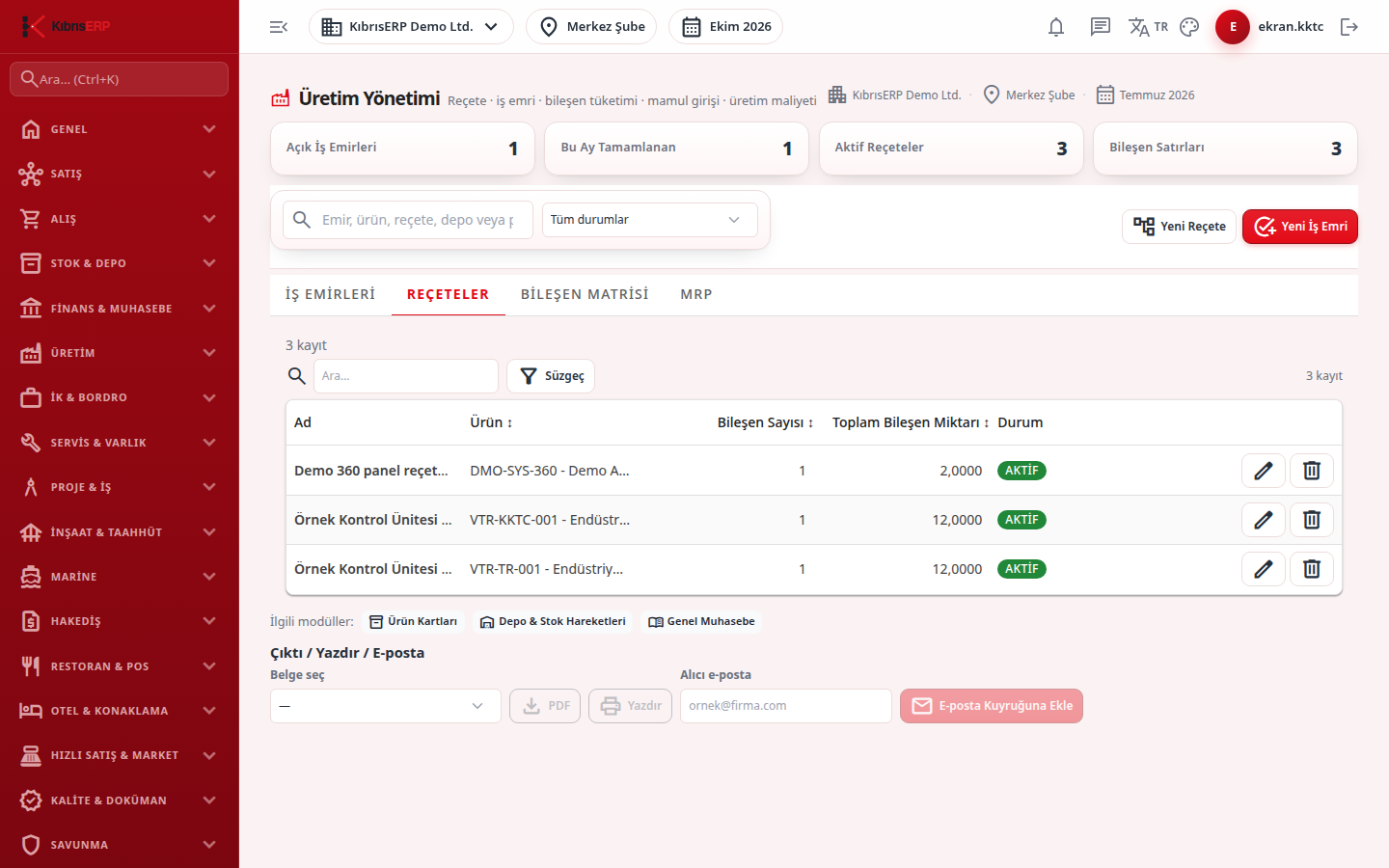Screen dimensions: 1389x868
Task: Edit the Demo 360 panel recipe
Action: pyautogui.click(x=1264, y=471)
